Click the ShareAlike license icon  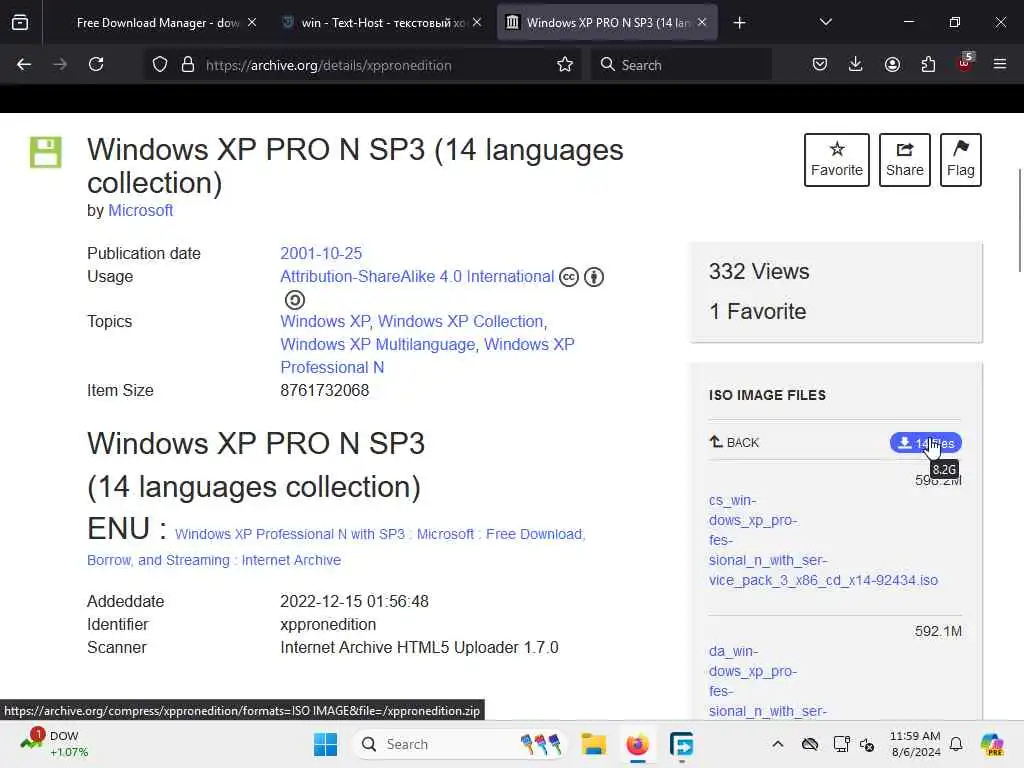(x=295, y=300)
